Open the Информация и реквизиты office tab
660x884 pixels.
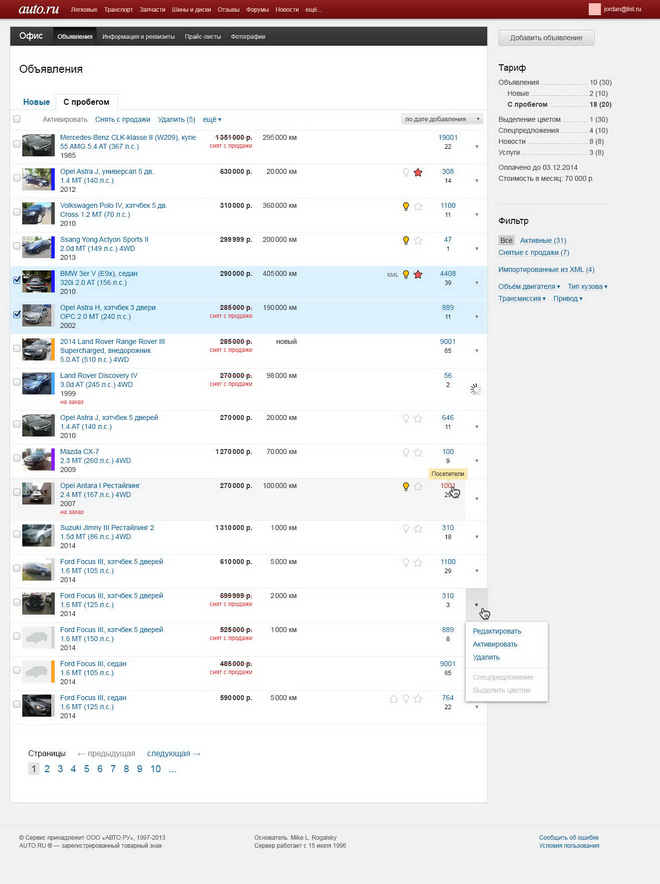coord(138,37)
